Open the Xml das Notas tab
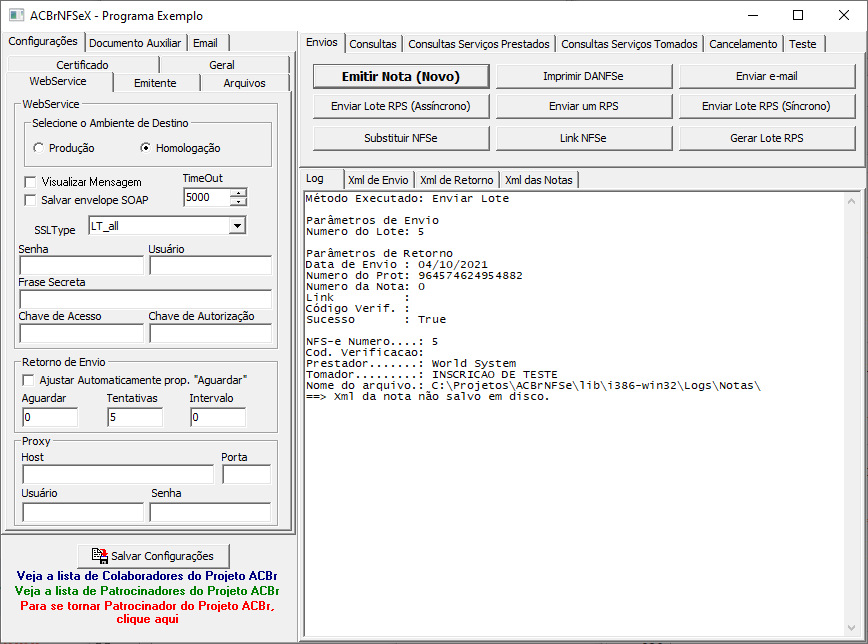Image resolution: width=868 pixels, height=644 pixels. pyautogui.click(x=539, y=180)
